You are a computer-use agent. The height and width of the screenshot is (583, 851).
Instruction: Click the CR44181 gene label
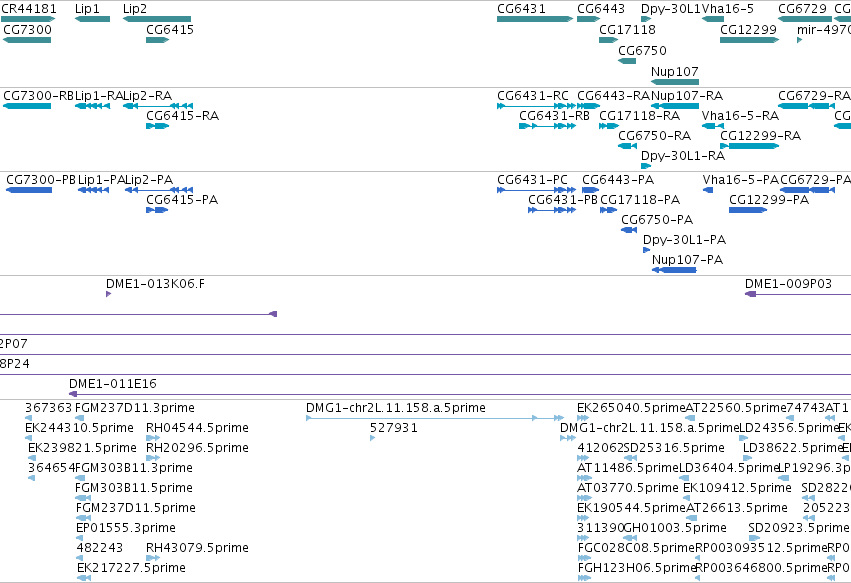tap(28, 9)
